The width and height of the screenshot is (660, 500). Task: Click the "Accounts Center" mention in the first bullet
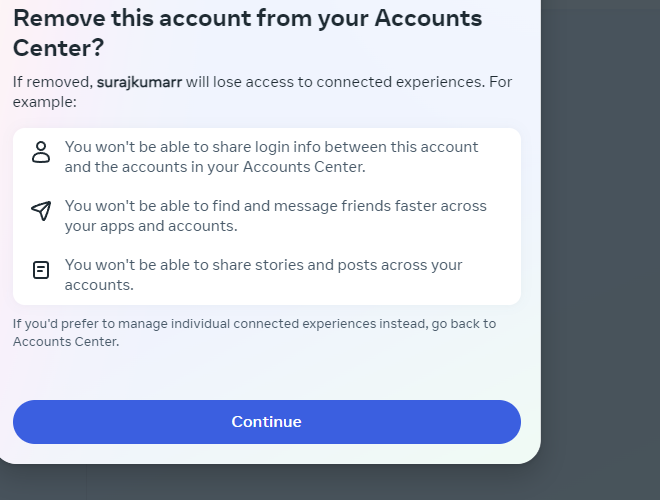pyautogui.click(x=303, y=167)
